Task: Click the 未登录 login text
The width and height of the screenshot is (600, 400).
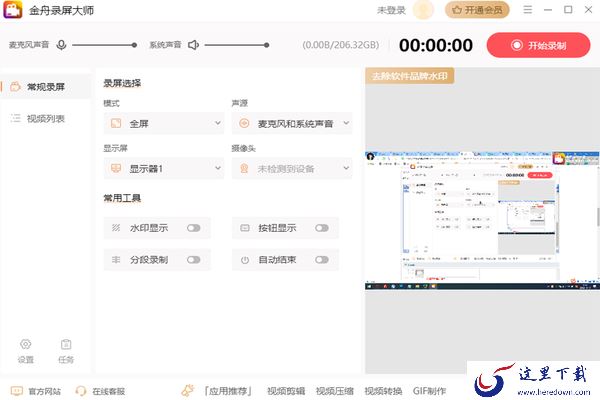Action: tap(391, 10)
